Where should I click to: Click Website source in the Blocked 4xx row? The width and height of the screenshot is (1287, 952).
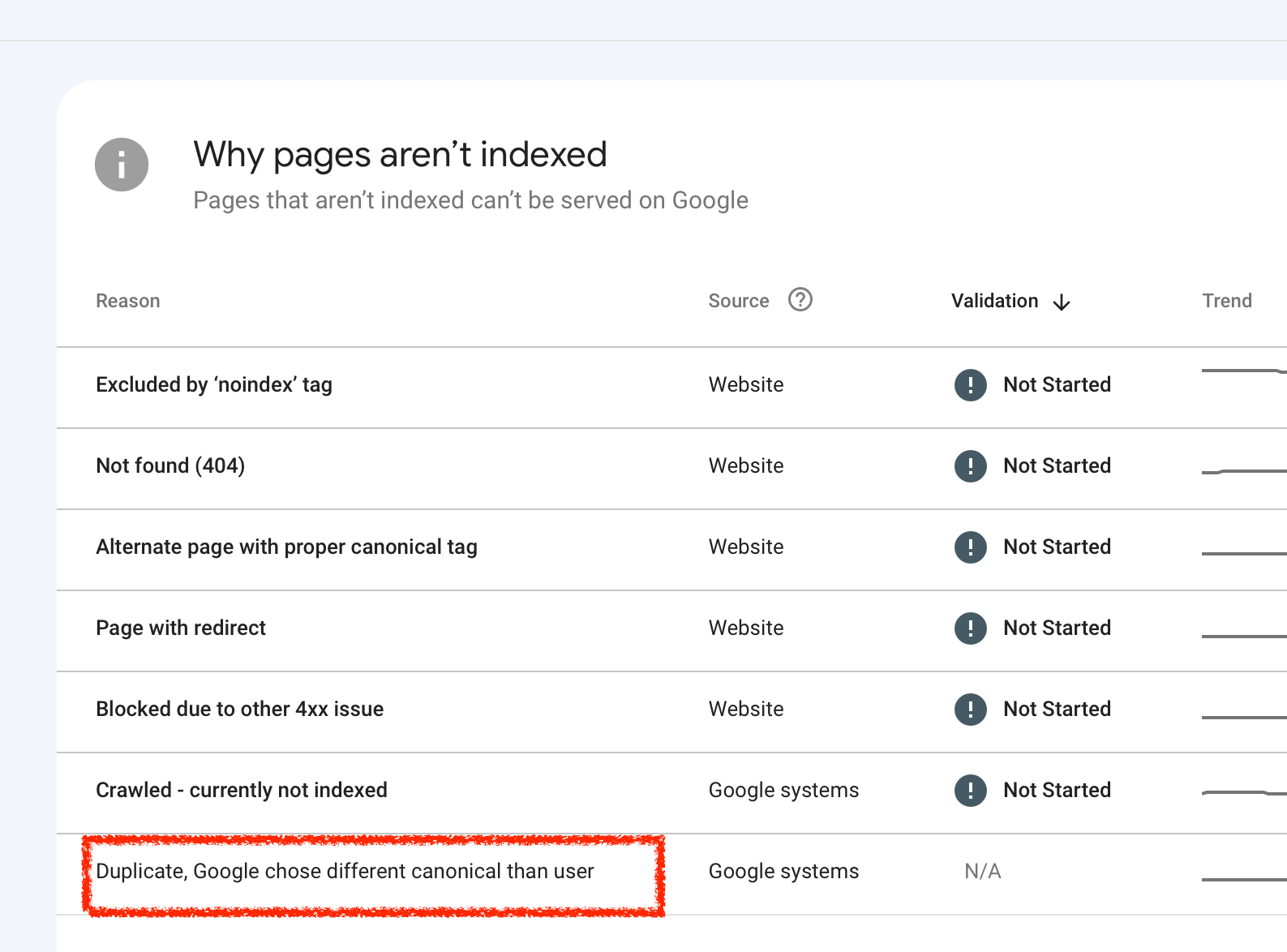[746, 709]
